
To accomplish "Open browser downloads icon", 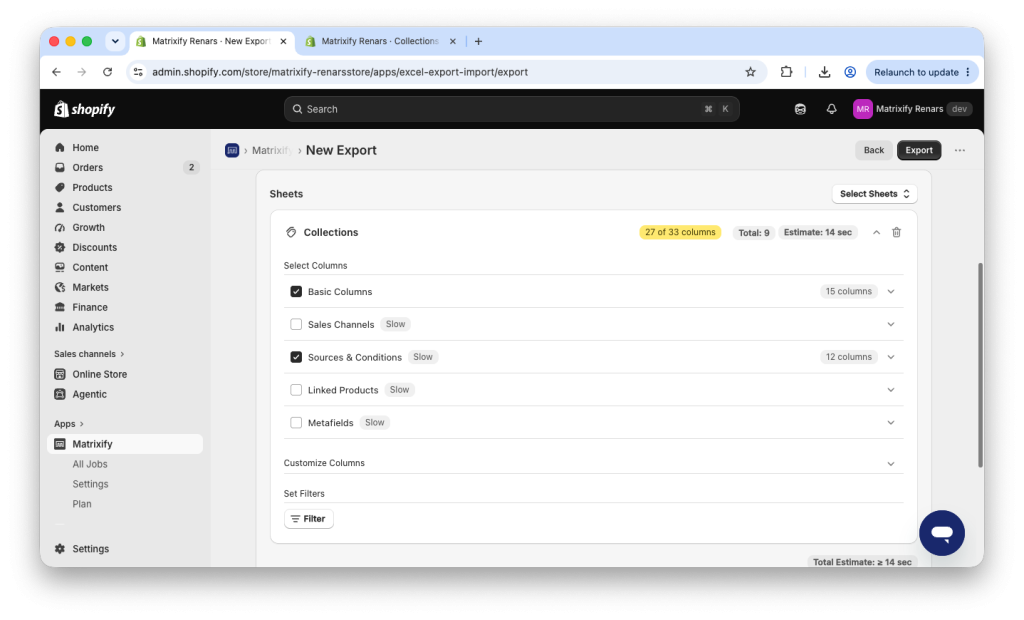I will point(824,72).
